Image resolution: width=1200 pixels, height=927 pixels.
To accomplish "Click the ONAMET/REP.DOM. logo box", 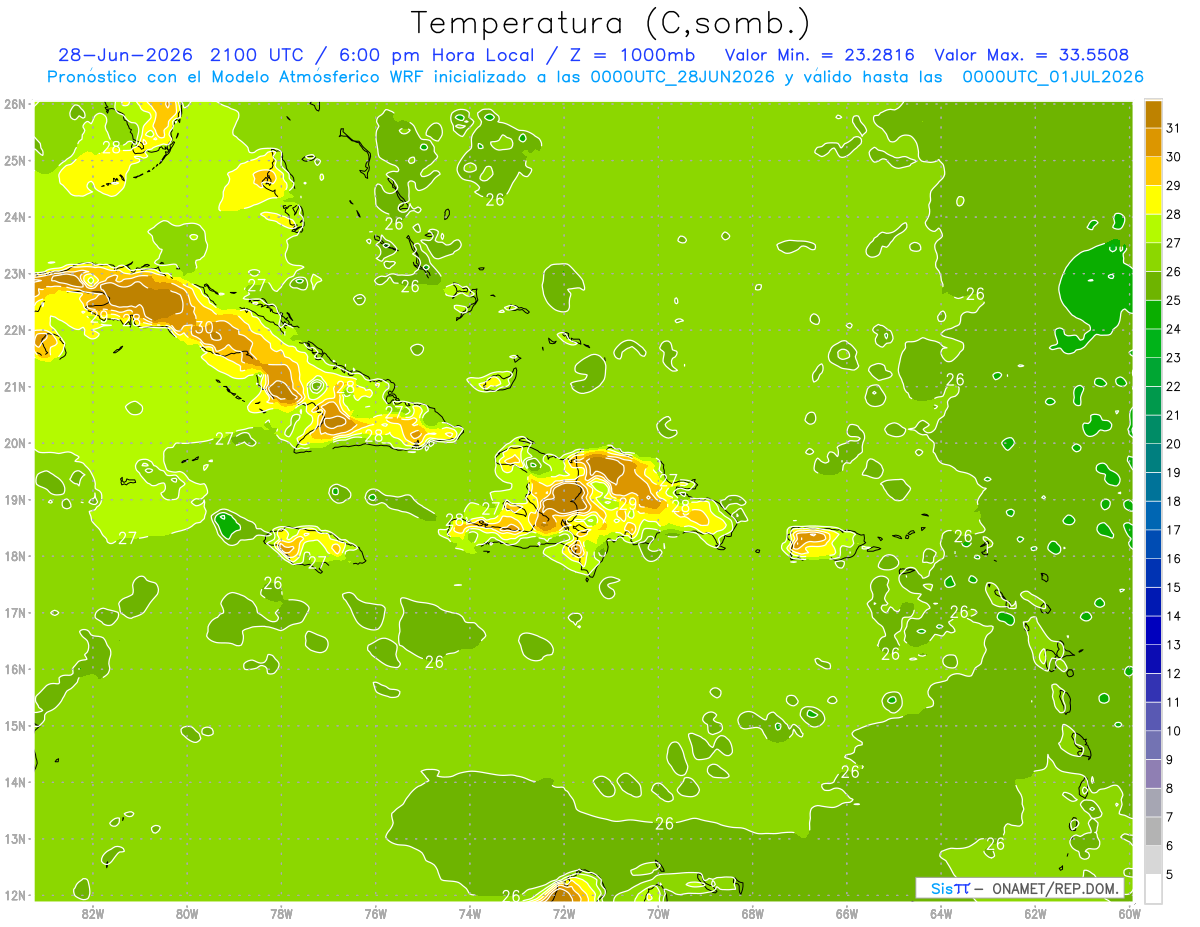I will click(x=1019, y=888).
